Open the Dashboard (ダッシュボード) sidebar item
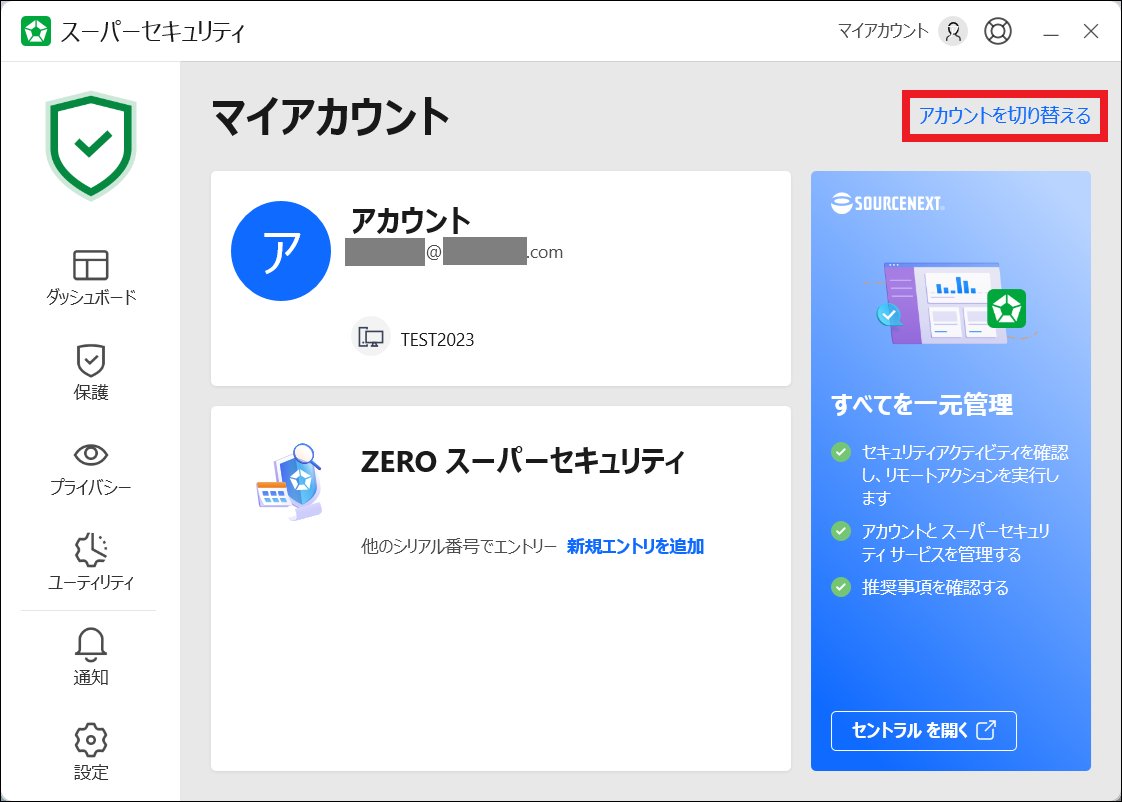Viewport: 1122px width, 802px height. [x=91, y=278]
